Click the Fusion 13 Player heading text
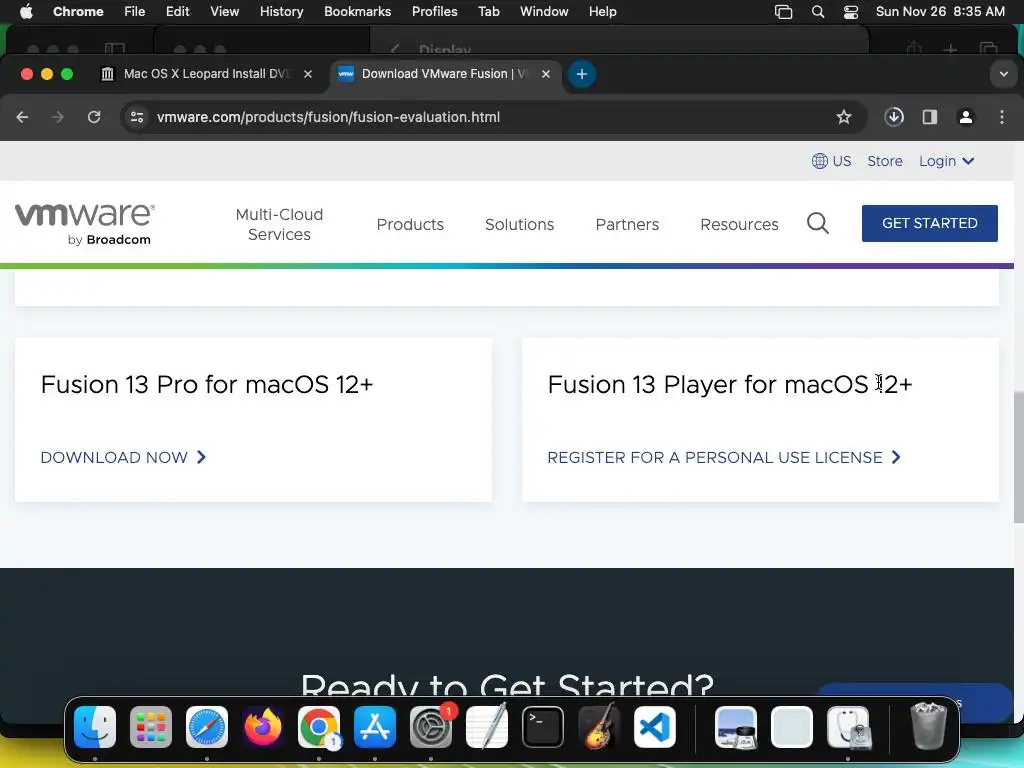1024x768 pixels. click(x=729, y=384)
